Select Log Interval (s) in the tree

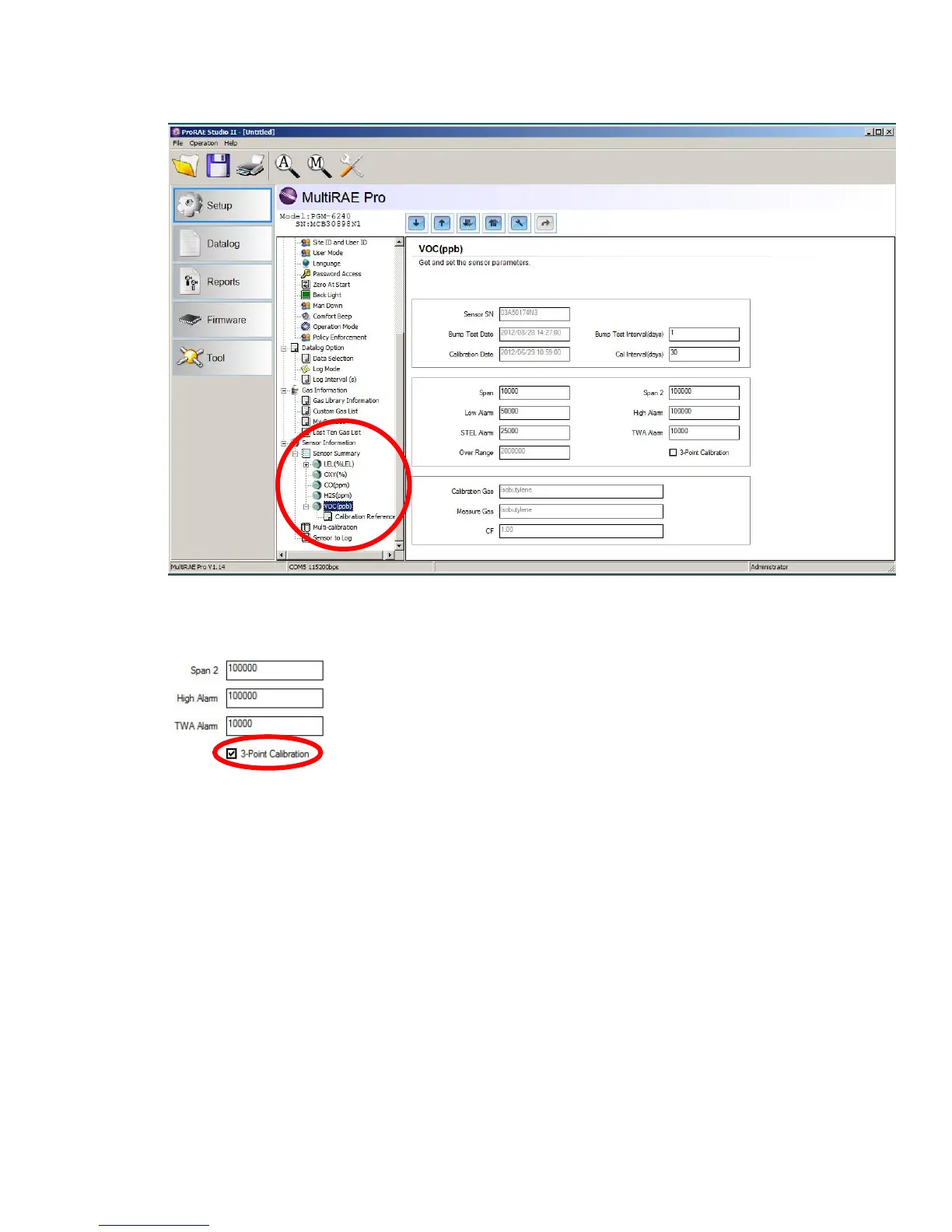334,380
